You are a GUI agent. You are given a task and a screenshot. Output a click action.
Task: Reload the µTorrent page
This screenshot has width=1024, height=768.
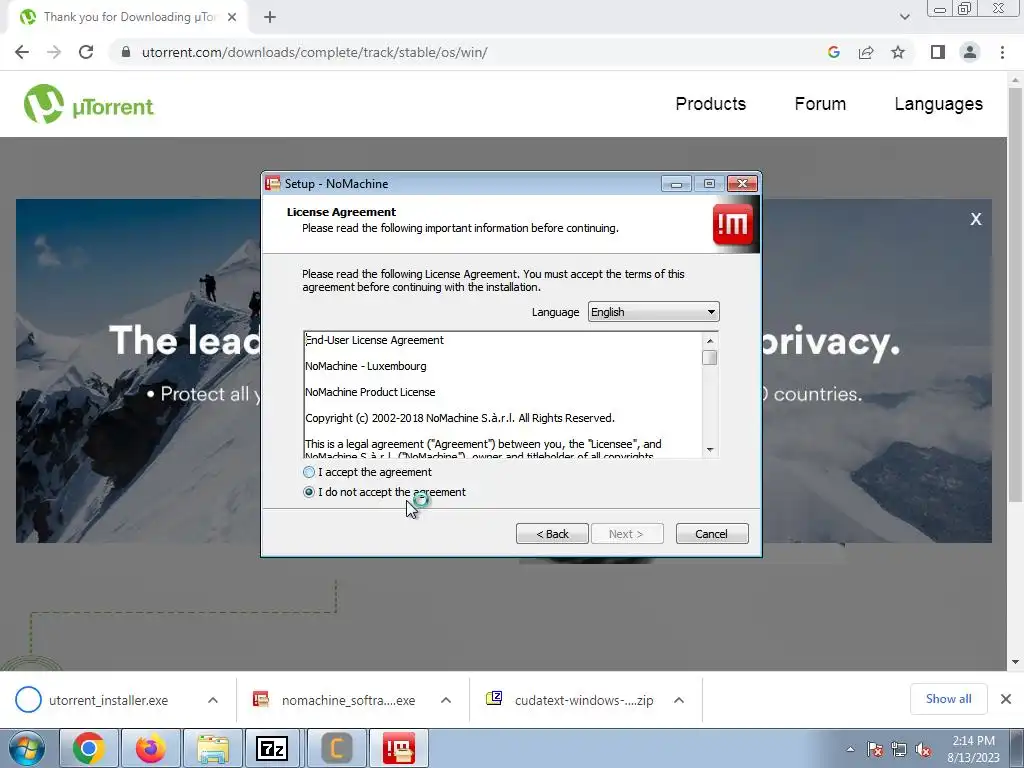pyautogui.click(x=86, y=52)
